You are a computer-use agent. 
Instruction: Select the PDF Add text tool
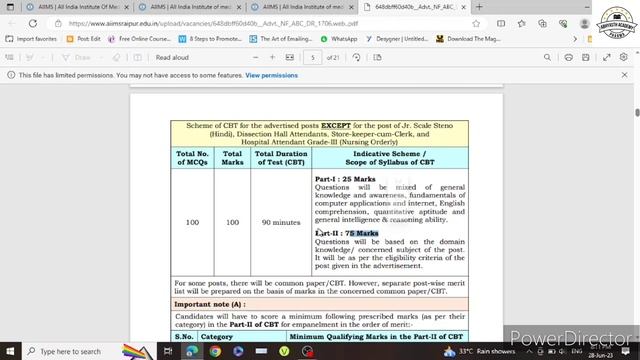tap(138, 58)
